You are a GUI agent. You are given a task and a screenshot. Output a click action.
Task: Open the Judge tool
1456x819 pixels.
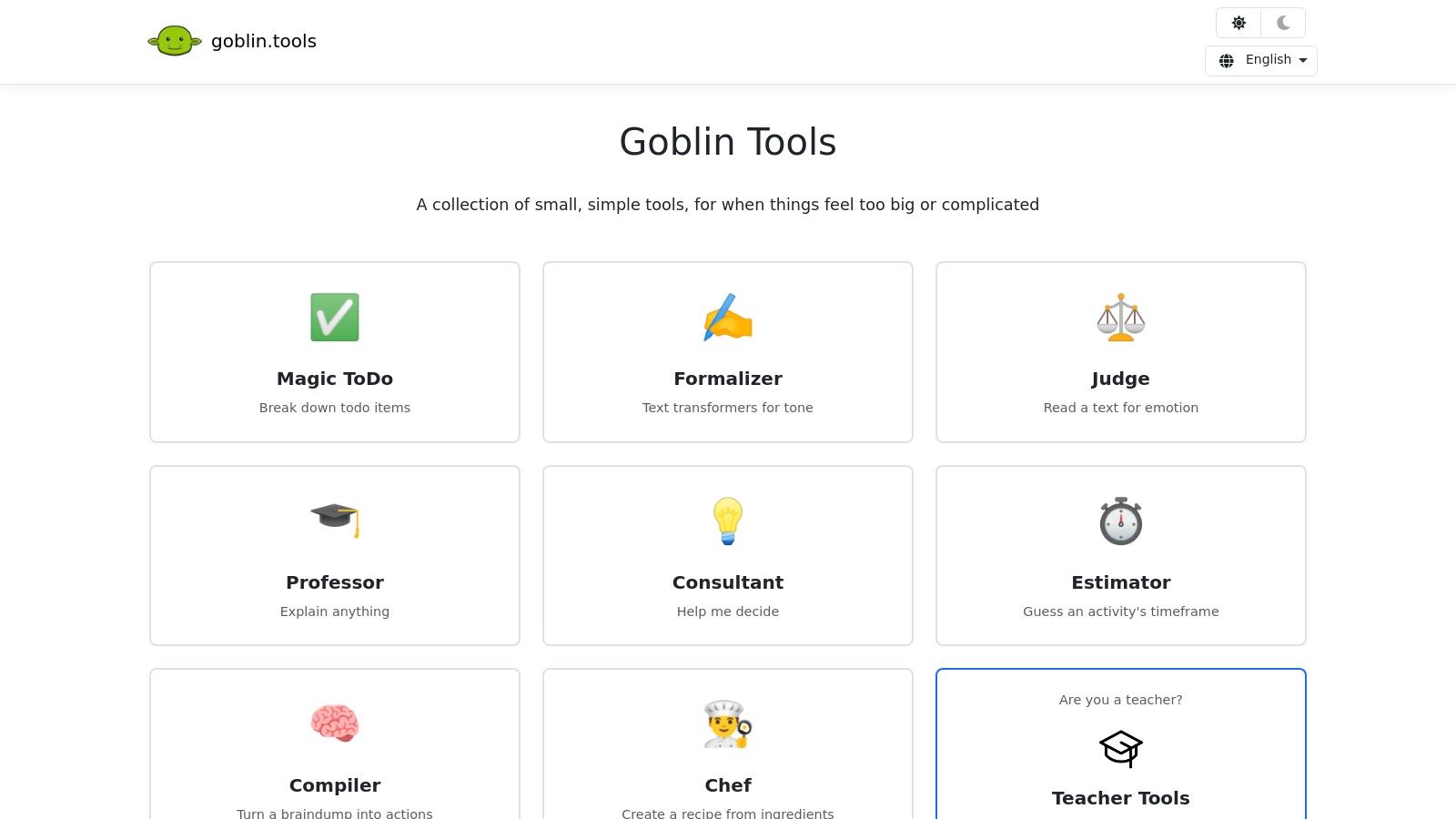1121,352
